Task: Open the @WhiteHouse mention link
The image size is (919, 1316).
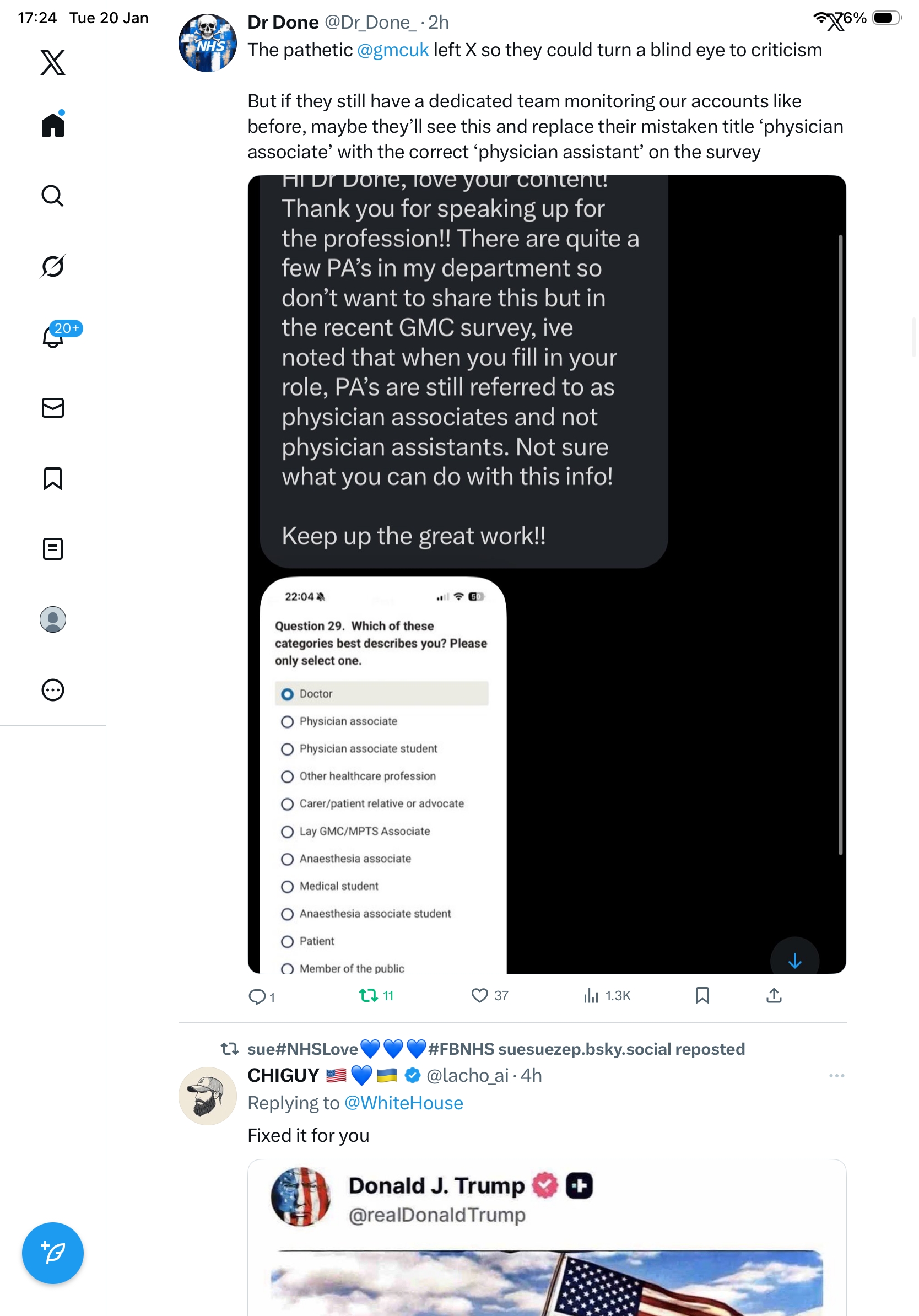Action: pos(403,1103)
